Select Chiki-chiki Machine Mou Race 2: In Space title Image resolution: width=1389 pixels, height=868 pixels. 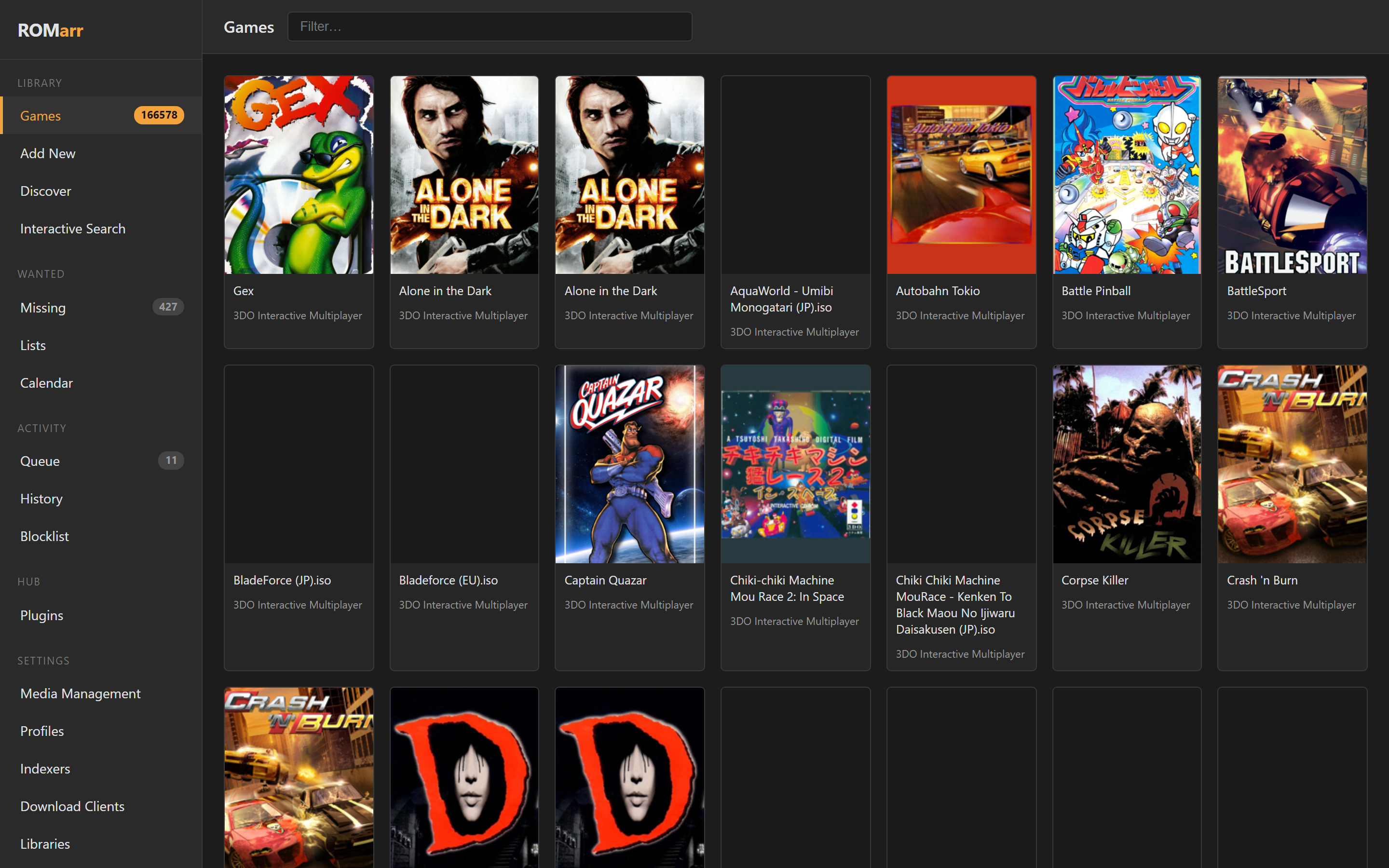point(787,588)
